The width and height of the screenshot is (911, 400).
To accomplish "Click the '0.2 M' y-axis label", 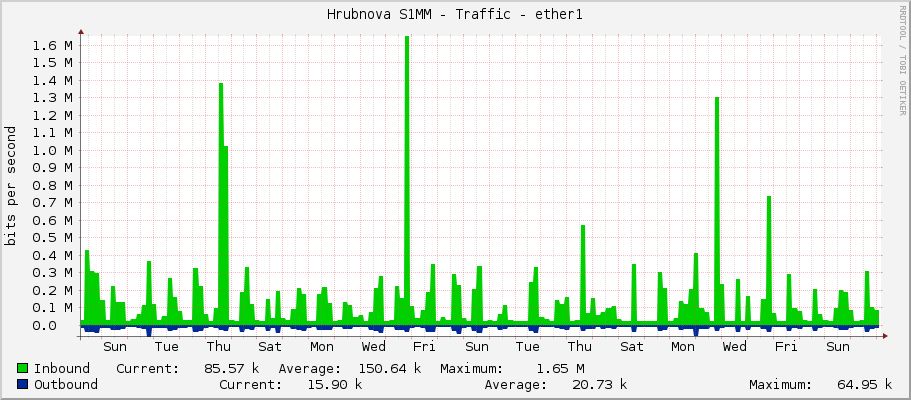I will point(52,290).
